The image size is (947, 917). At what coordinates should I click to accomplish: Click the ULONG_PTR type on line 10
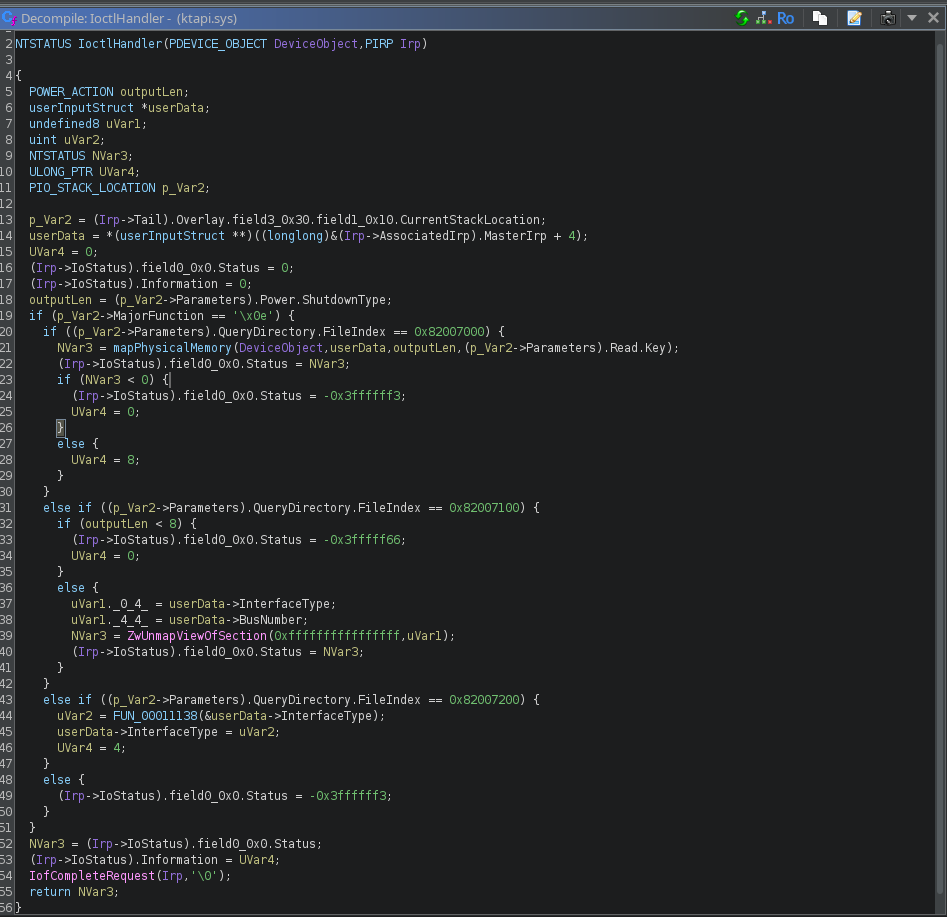click(60, 172)
